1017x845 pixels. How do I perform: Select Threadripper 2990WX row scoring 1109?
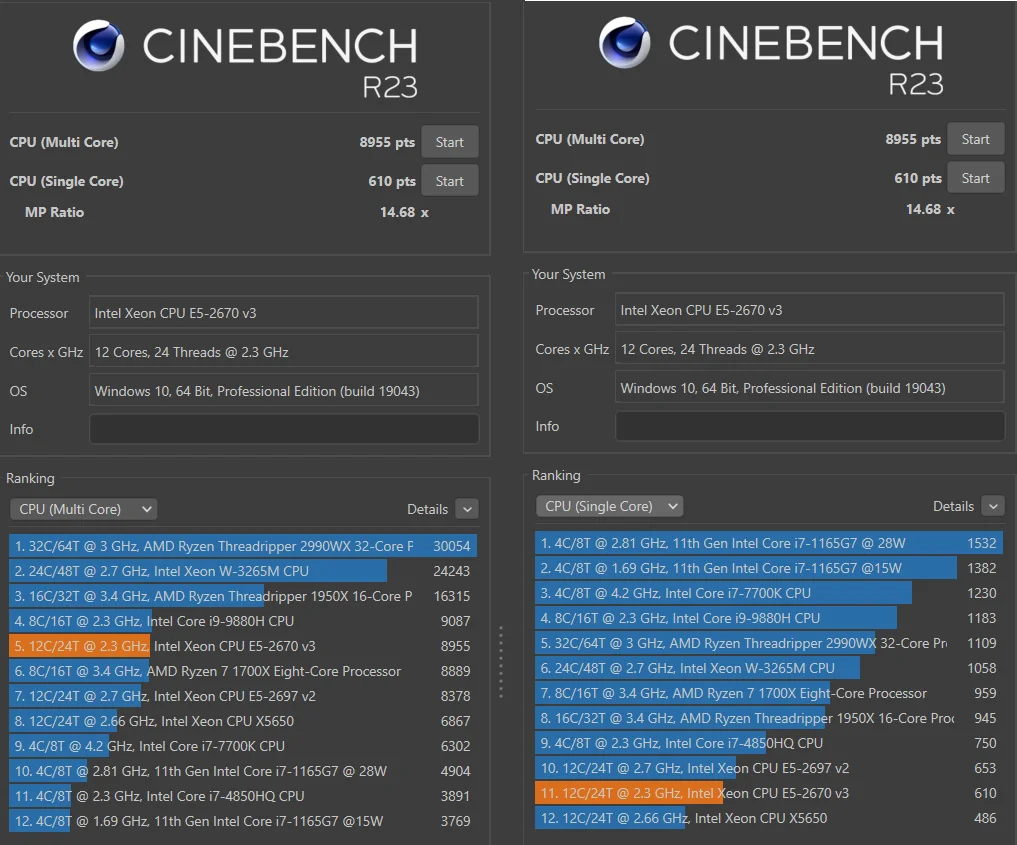[769, 643]
